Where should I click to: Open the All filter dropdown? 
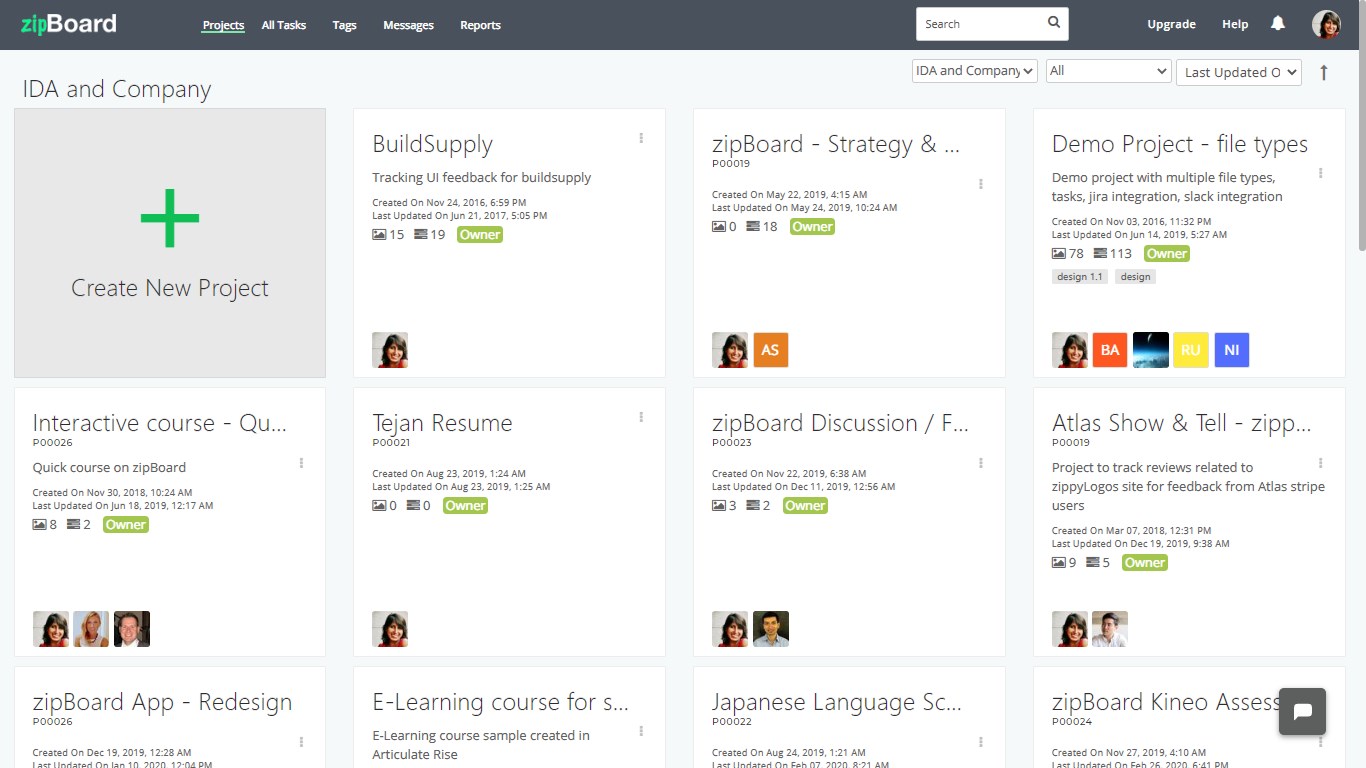1108,71
